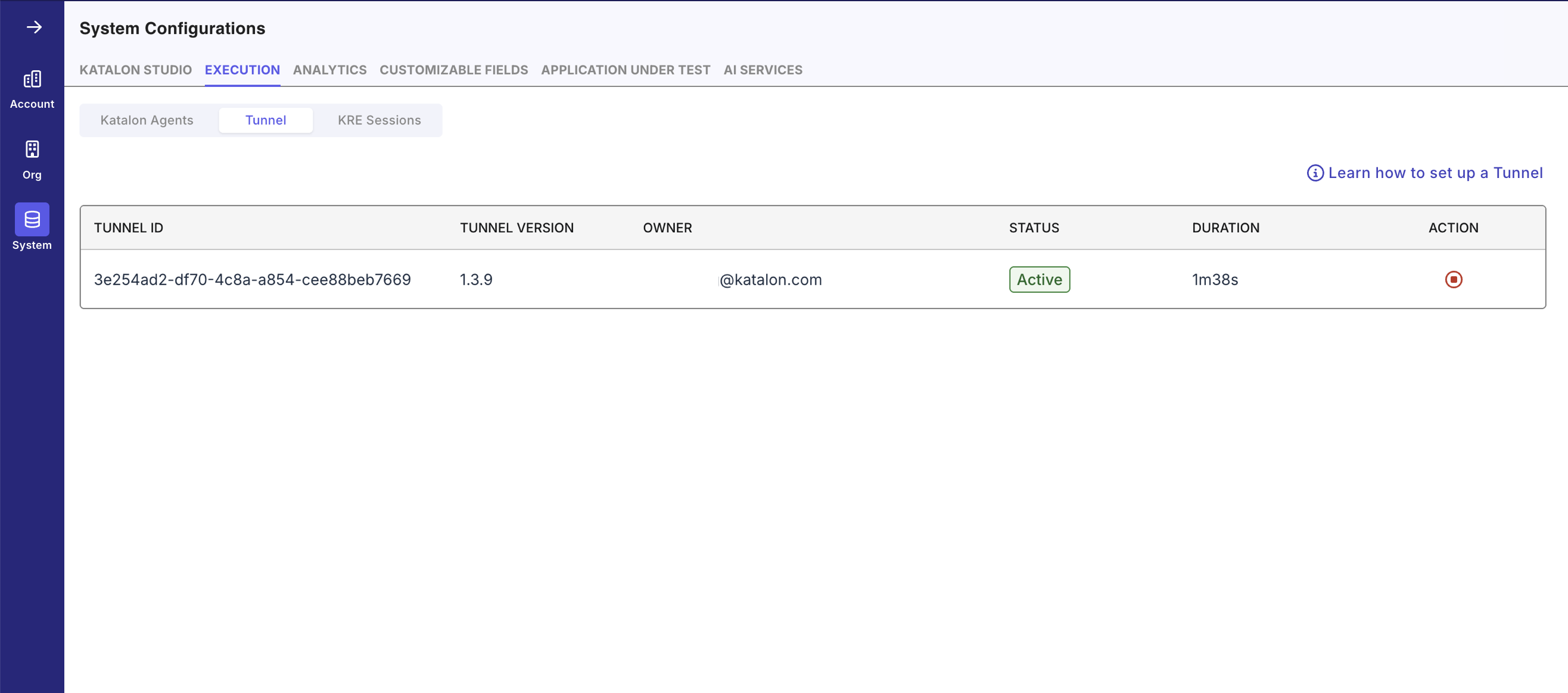Select the tunnel ID 3e254ad2 row
The height and width of the screenshot is (693, 1568).
click(252, 279)
